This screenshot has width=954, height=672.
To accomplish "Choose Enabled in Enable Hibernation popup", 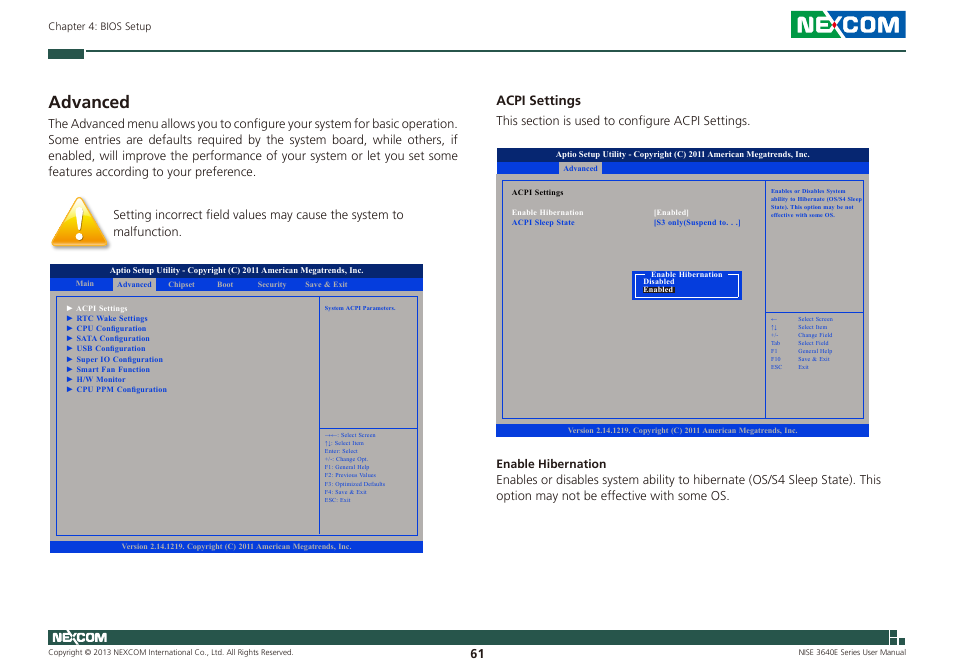I will [x=658, y=289].
